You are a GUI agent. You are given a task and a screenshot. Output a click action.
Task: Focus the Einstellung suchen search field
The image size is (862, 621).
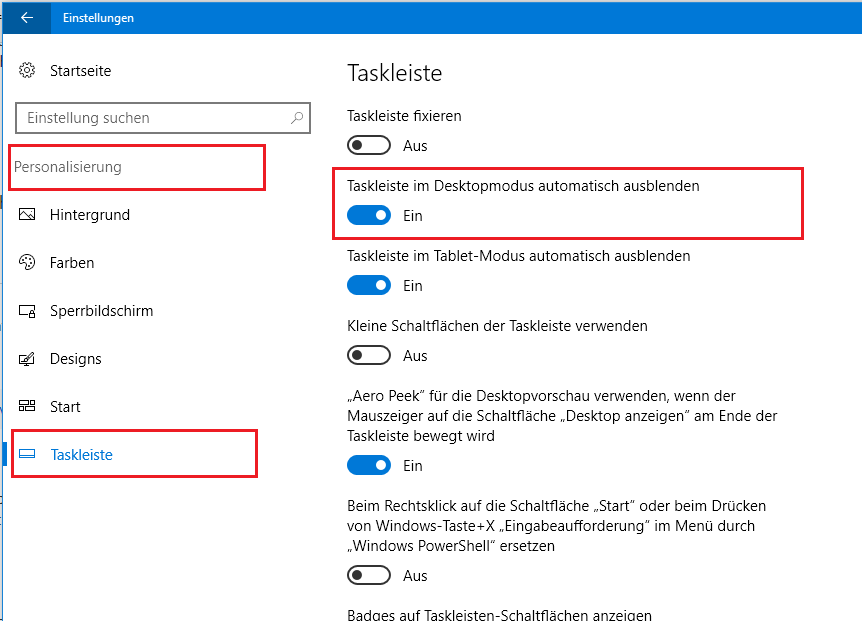click(x=163, y=118)
